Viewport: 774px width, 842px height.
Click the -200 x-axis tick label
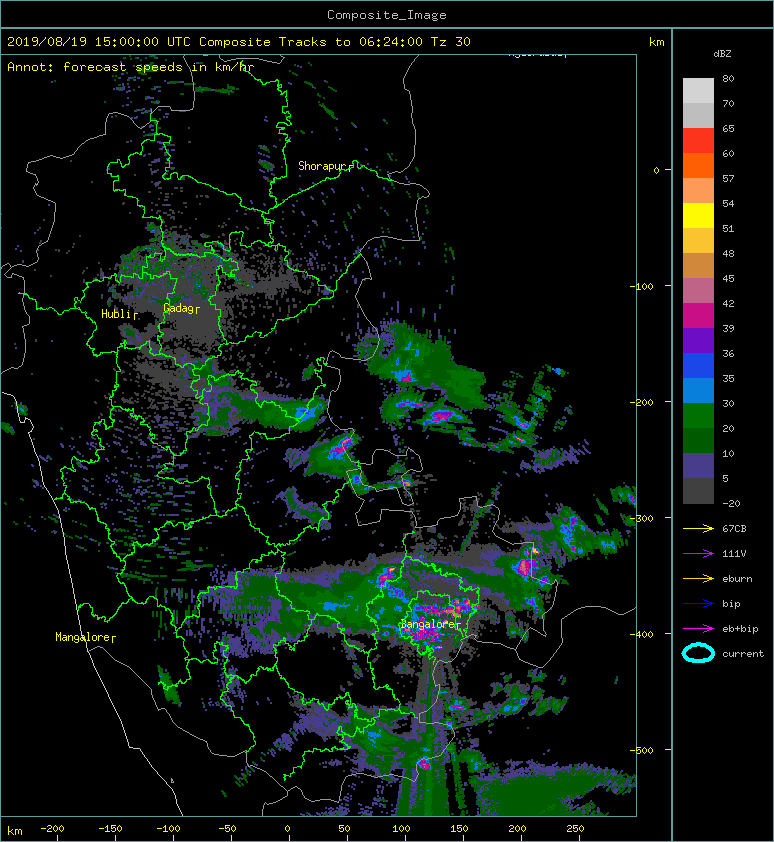point(53,829)
